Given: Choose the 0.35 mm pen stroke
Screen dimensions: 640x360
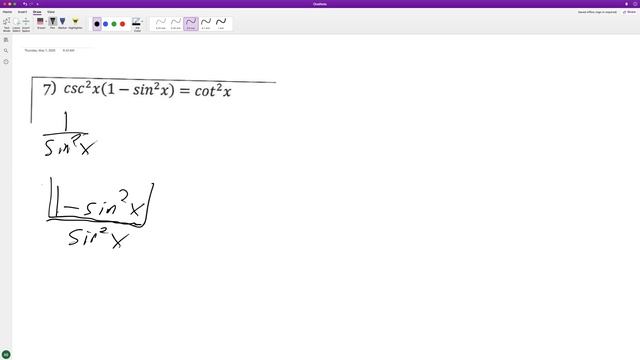Looking at the screenshot, I should tap(176, 24).
